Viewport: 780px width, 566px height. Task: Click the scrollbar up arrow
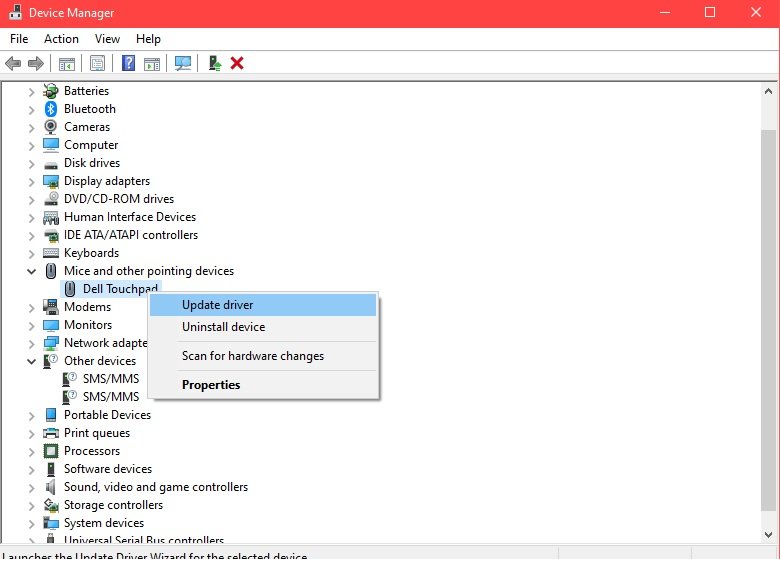[x=768, y=92]
